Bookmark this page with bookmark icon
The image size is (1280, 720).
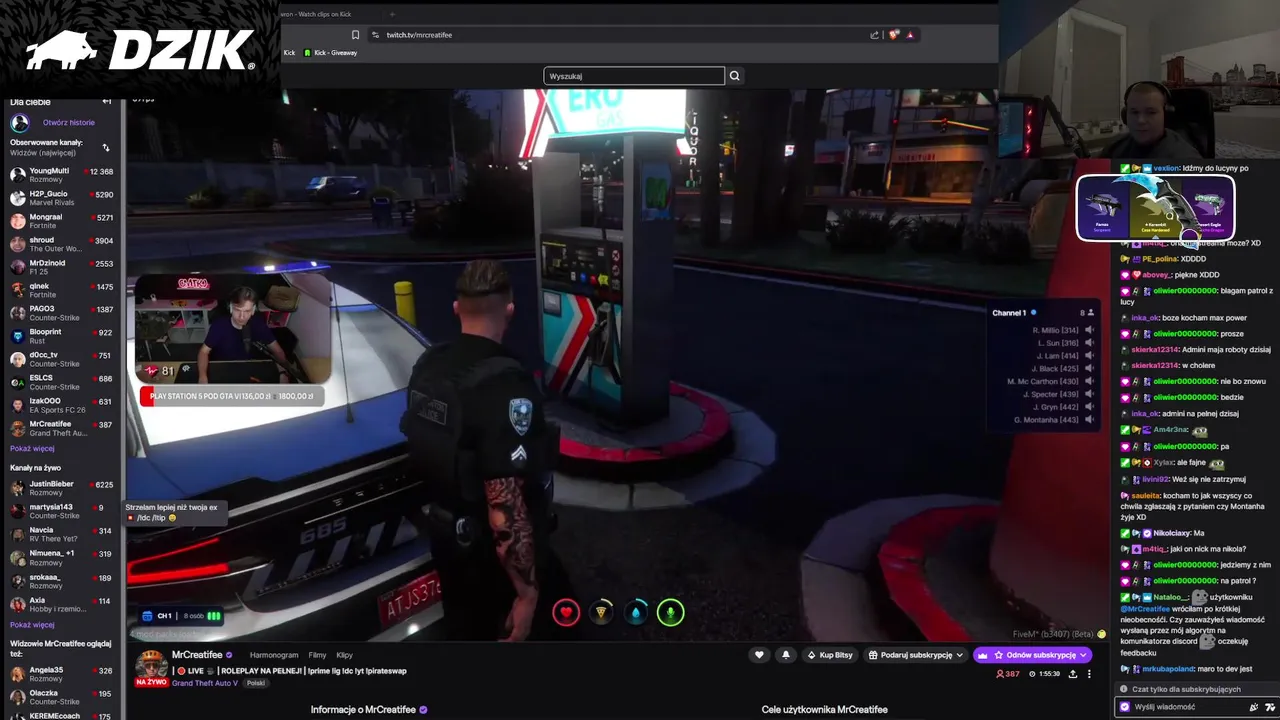point(355,35)
